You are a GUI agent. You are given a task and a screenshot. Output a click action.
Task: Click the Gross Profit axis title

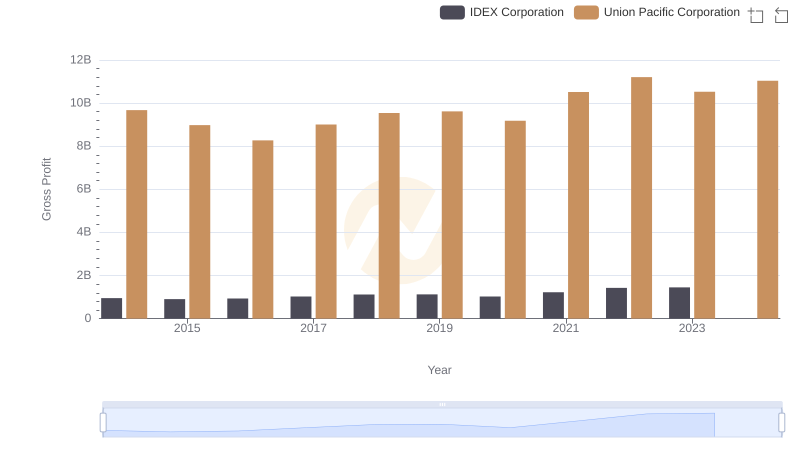click(46, 189)
